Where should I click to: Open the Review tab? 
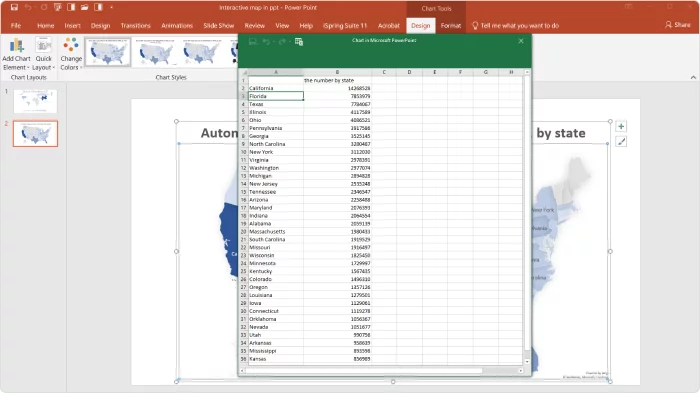point(254,25)
